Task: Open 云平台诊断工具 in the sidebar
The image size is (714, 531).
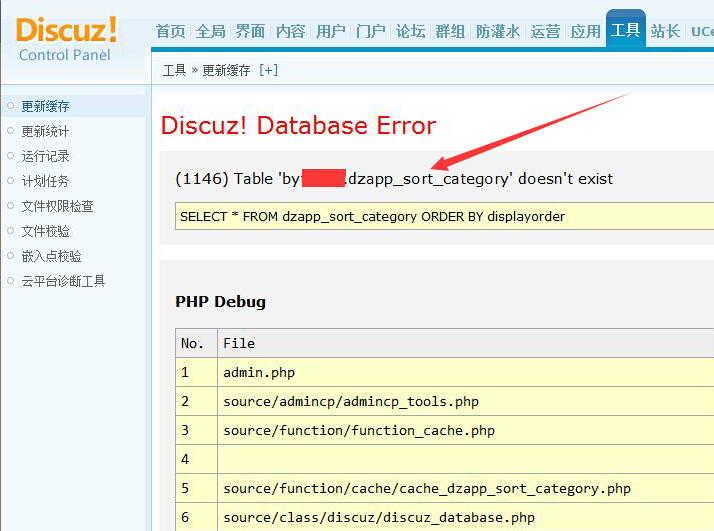Action: 63,281
